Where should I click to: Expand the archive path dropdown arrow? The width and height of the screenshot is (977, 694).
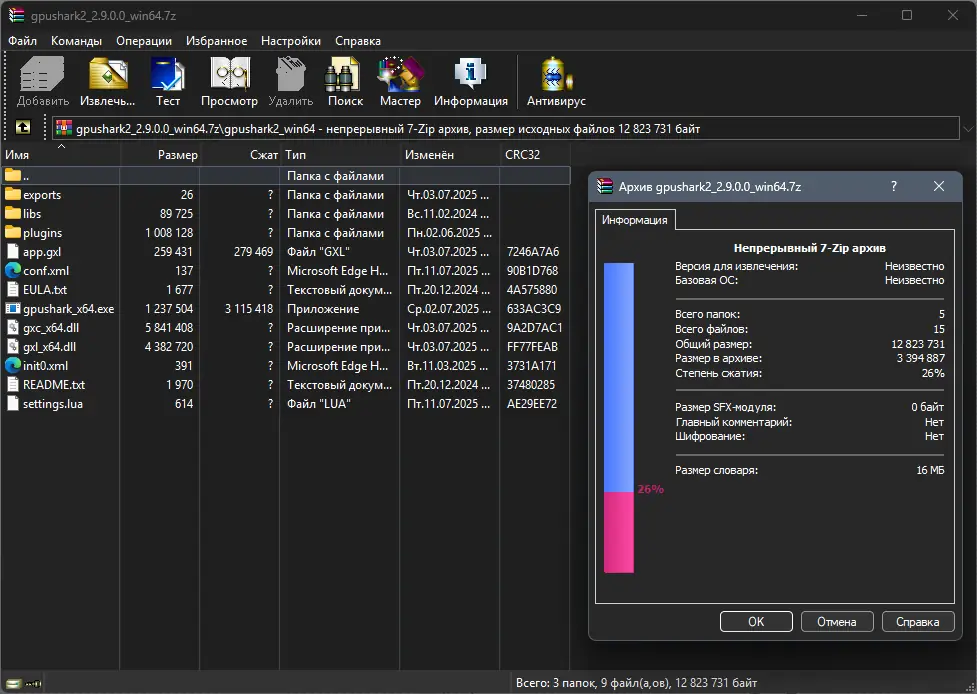coord(967,129)
